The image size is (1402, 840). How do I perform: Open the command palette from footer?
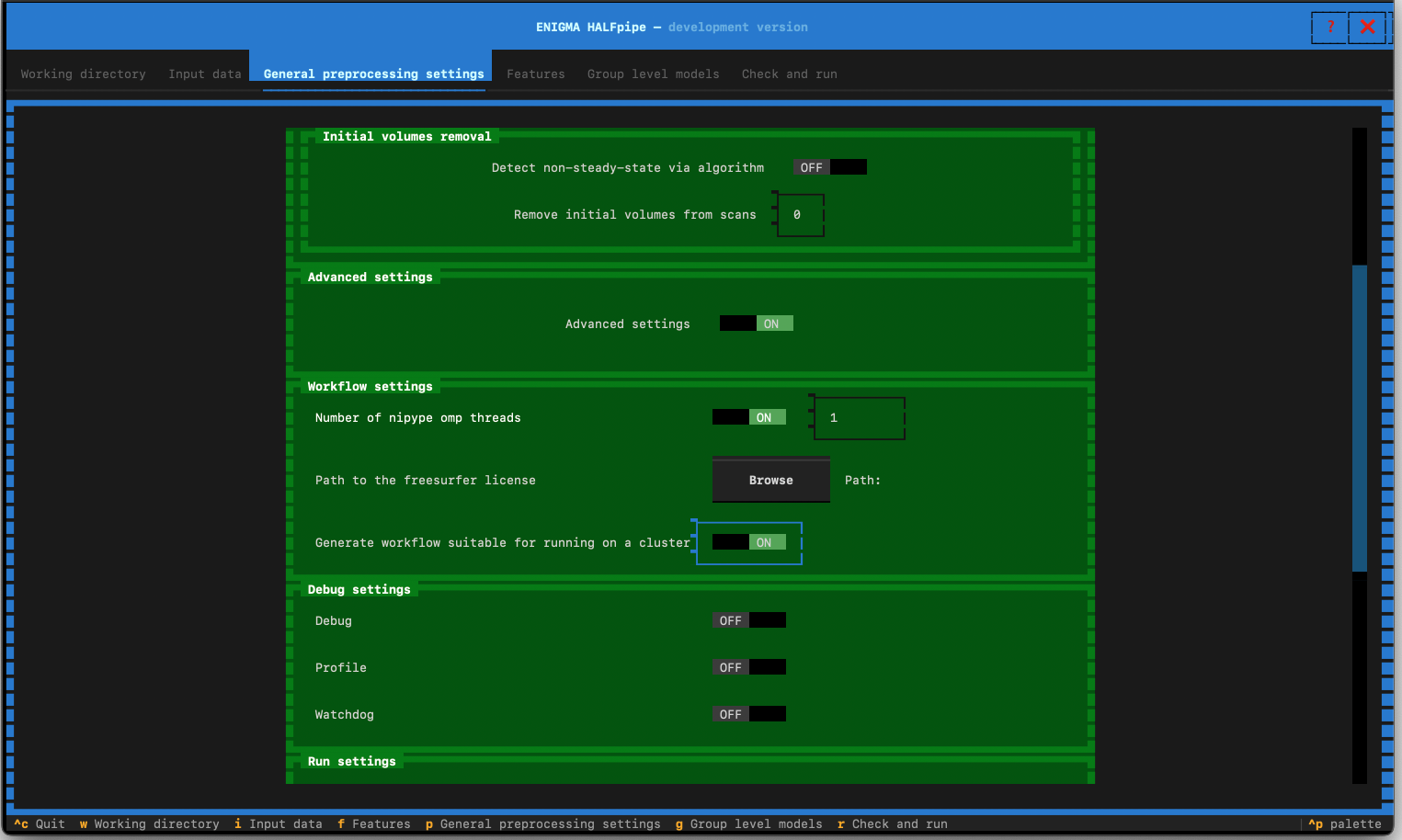[x=1345, y=823]
